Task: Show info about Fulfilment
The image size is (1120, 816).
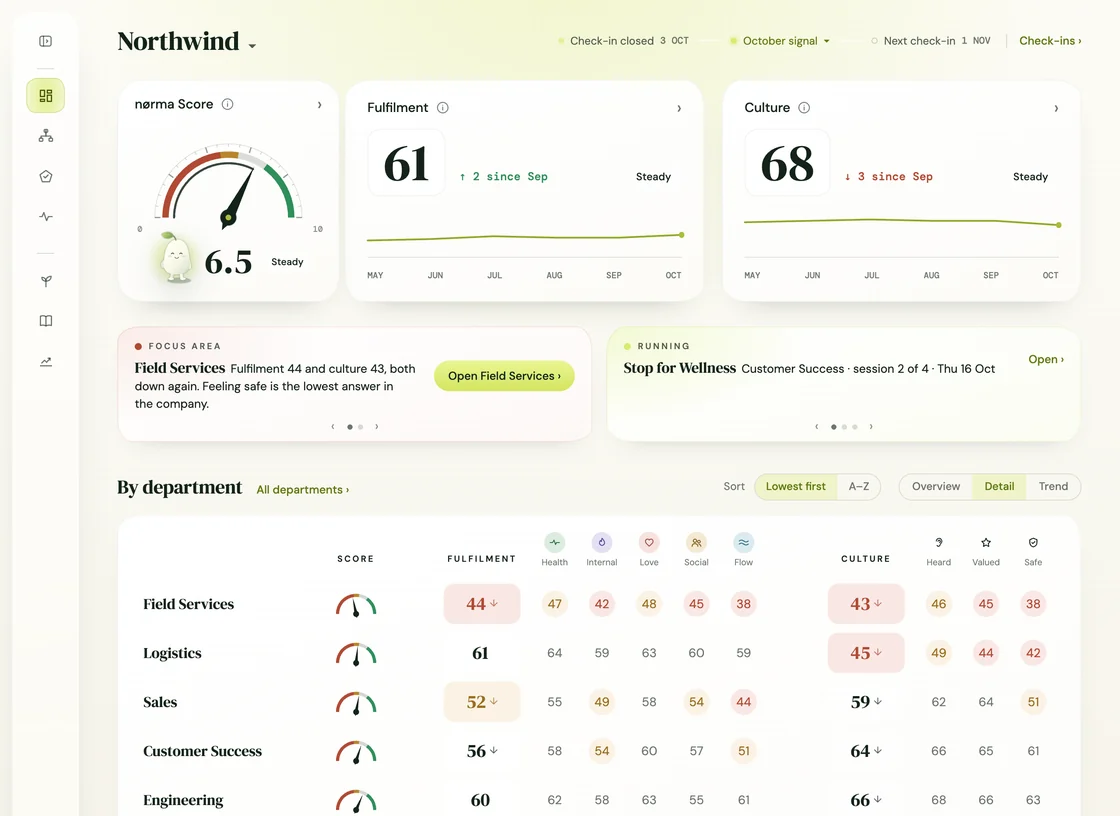Action: pyautogui.click(x=443, y=108)
